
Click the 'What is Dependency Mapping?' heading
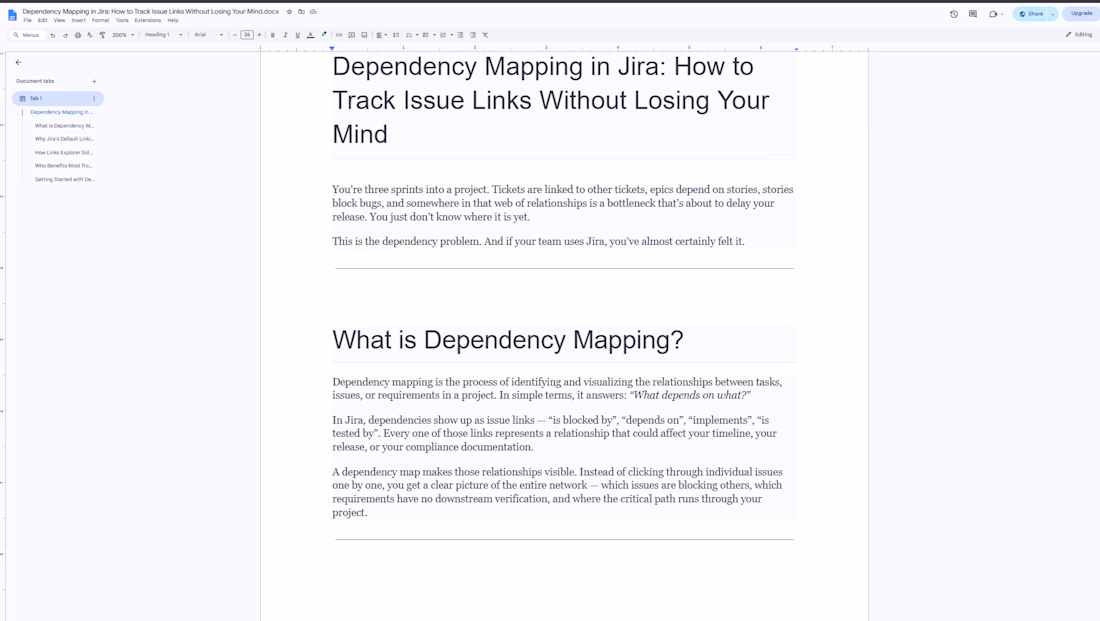tap(507, 340)
